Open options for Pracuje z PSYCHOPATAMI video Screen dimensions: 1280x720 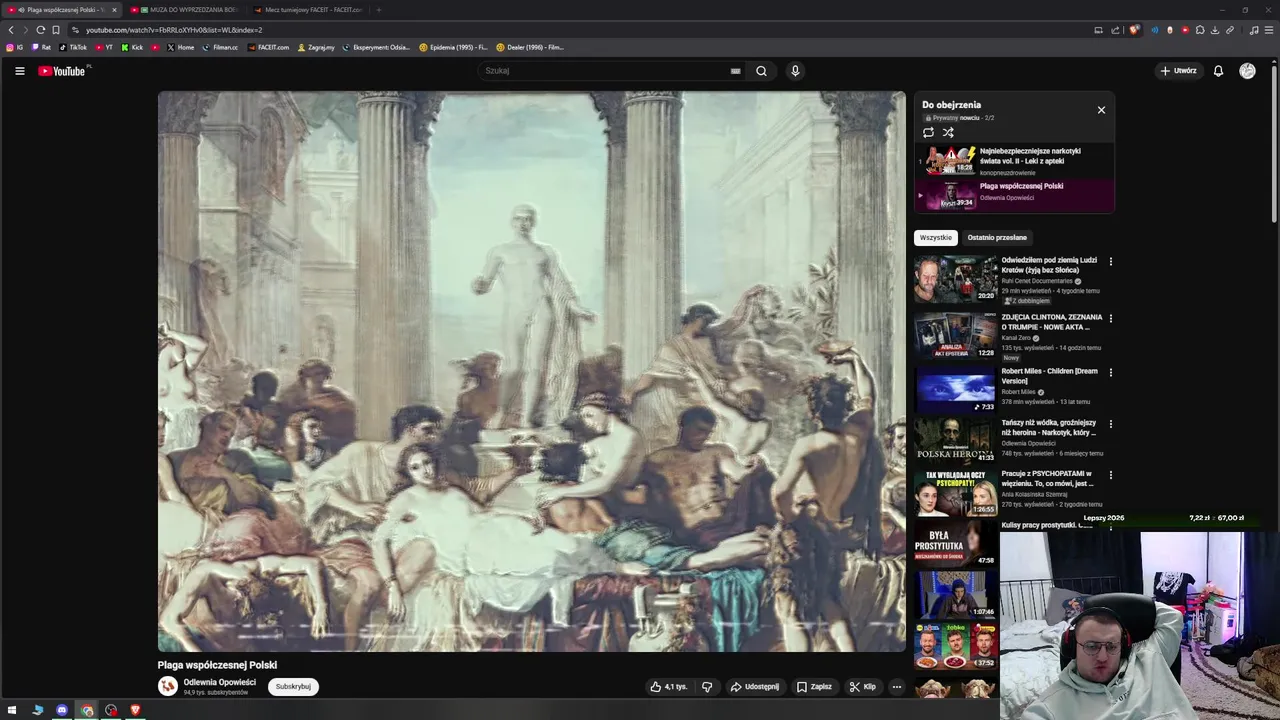point(1110,475)
